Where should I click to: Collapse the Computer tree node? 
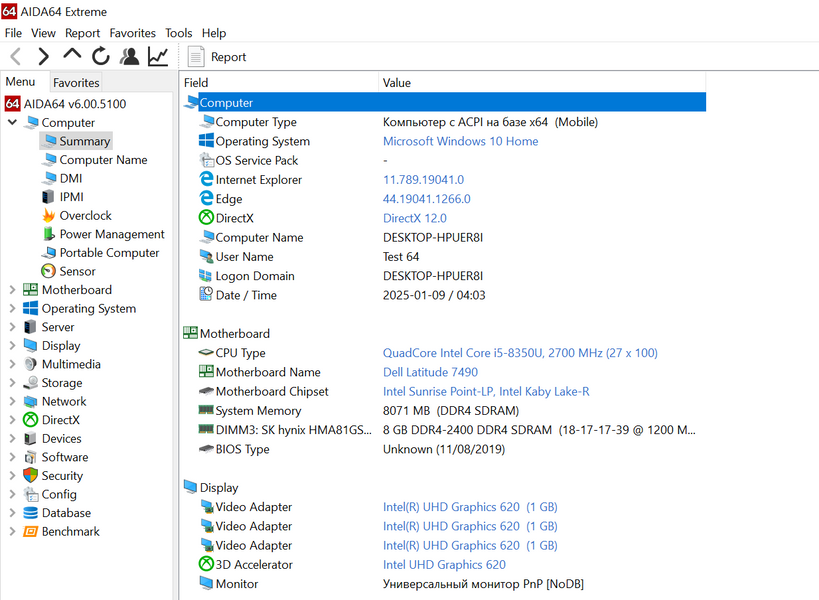click(x=13, y=122)
